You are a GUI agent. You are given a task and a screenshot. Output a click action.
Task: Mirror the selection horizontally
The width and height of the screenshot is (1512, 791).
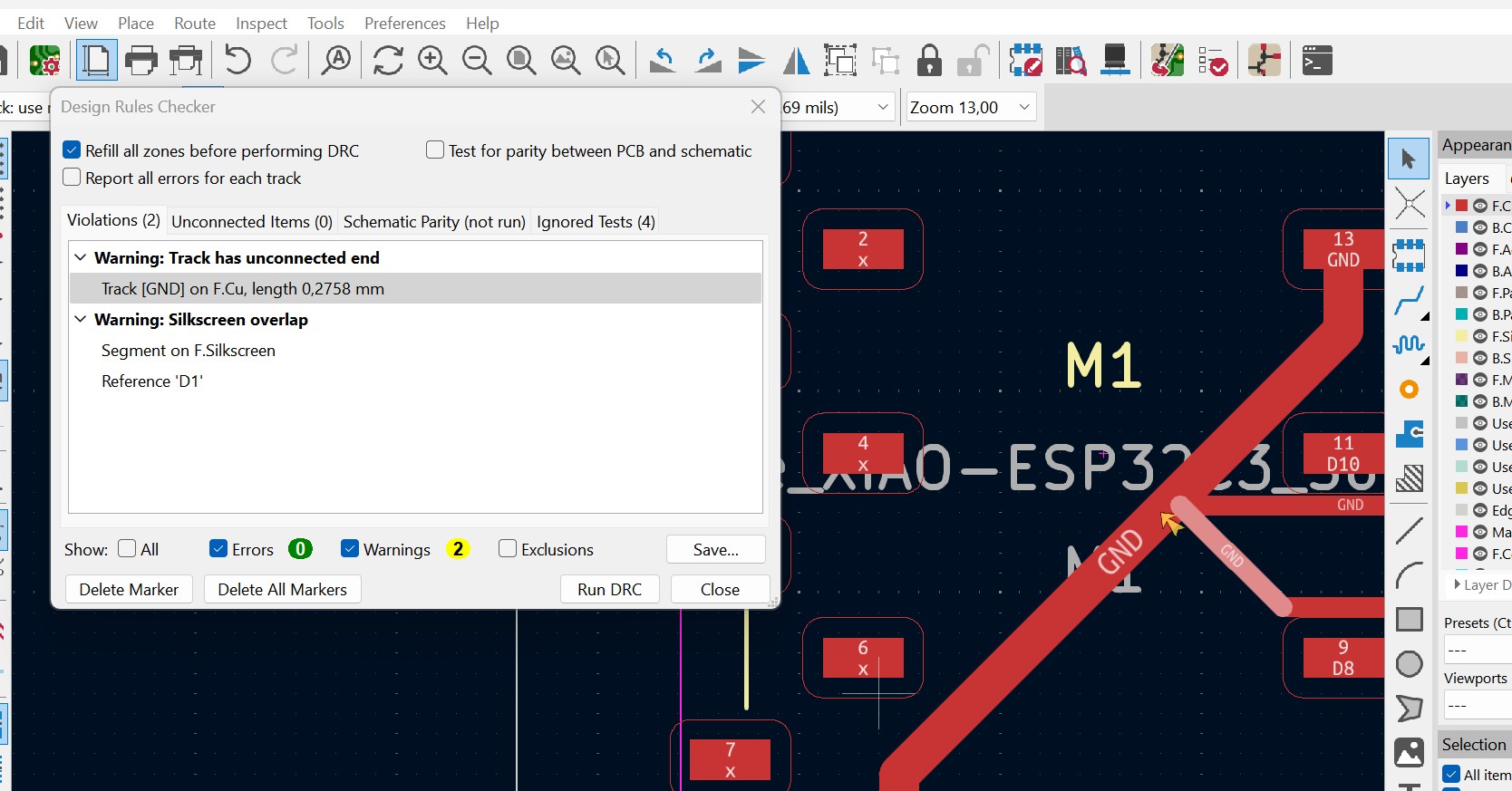796,61
